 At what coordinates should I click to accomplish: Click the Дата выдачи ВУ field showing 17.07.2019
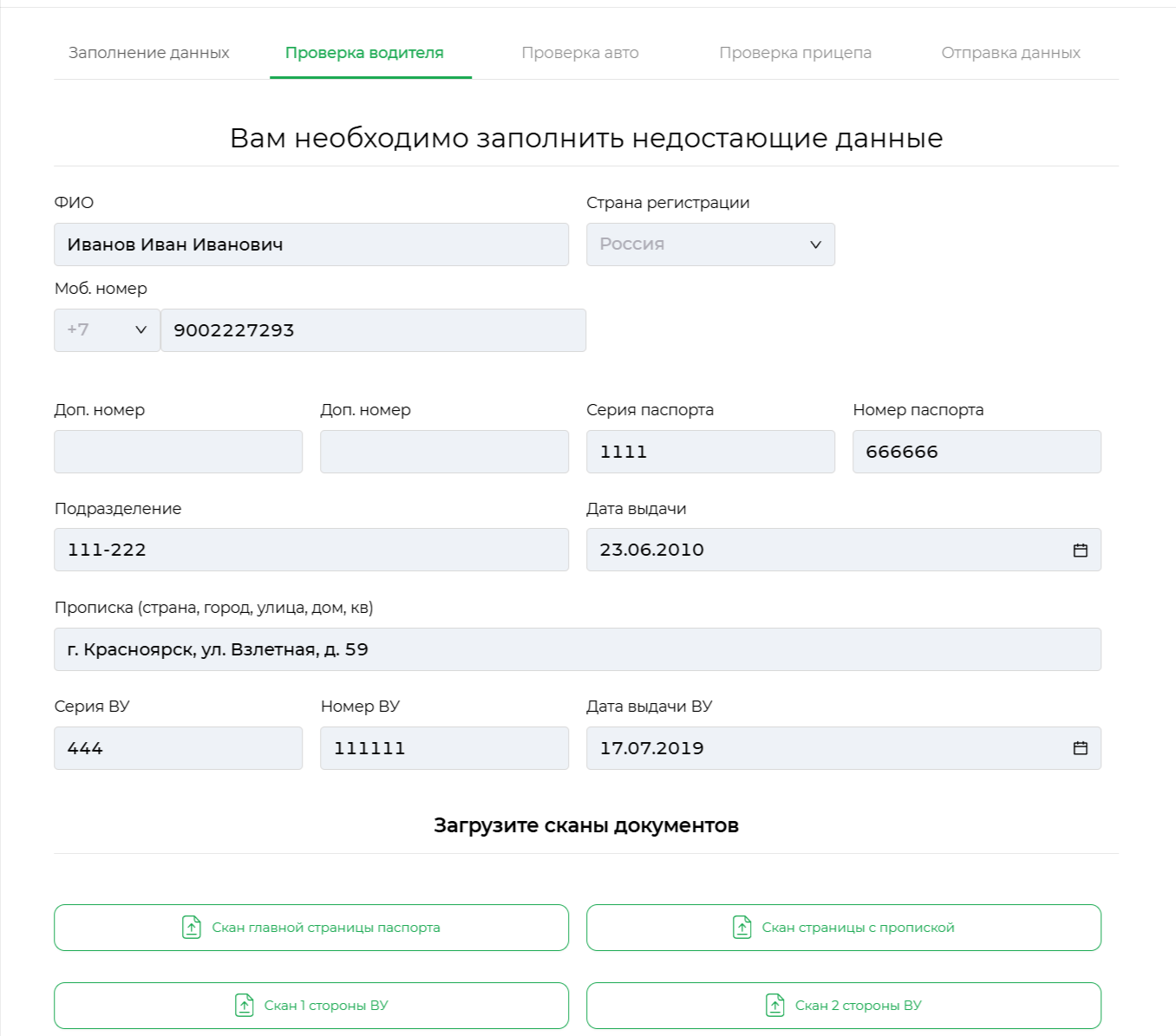click(844, 748)
